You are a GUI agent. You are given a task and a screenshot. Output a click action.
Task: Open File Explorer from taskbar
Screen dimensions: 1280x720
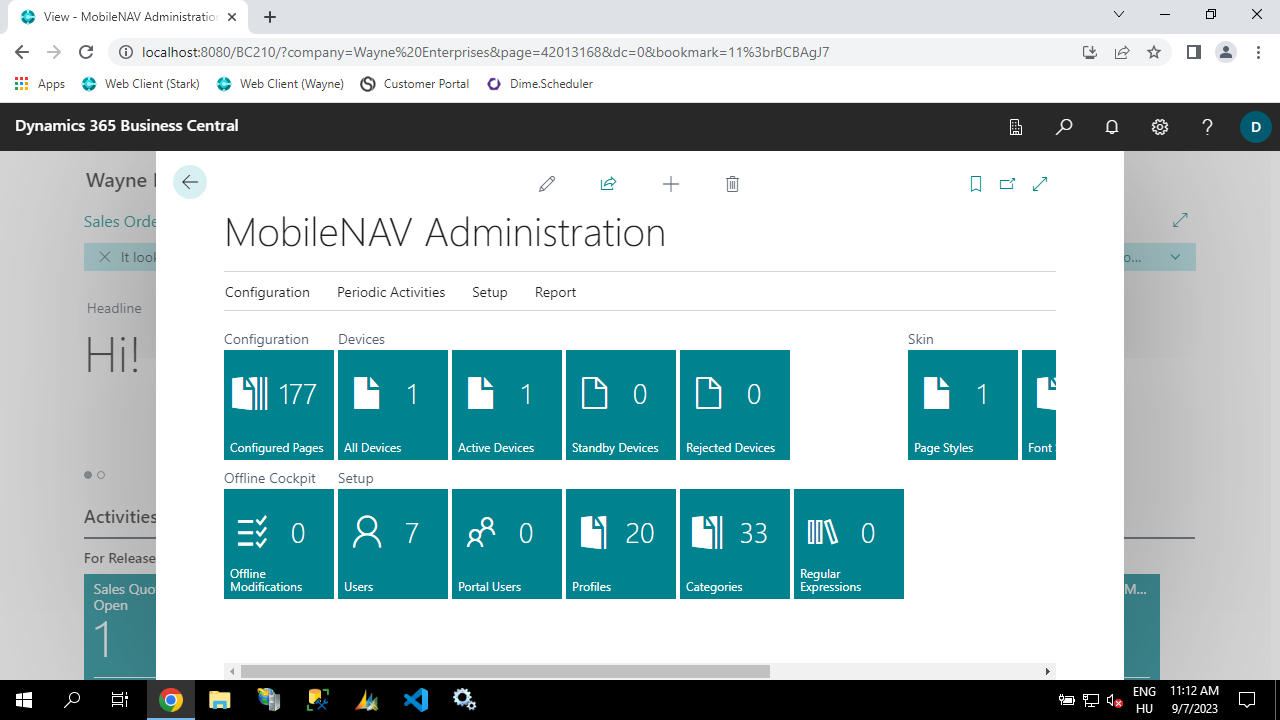click(x=220, y=700)
